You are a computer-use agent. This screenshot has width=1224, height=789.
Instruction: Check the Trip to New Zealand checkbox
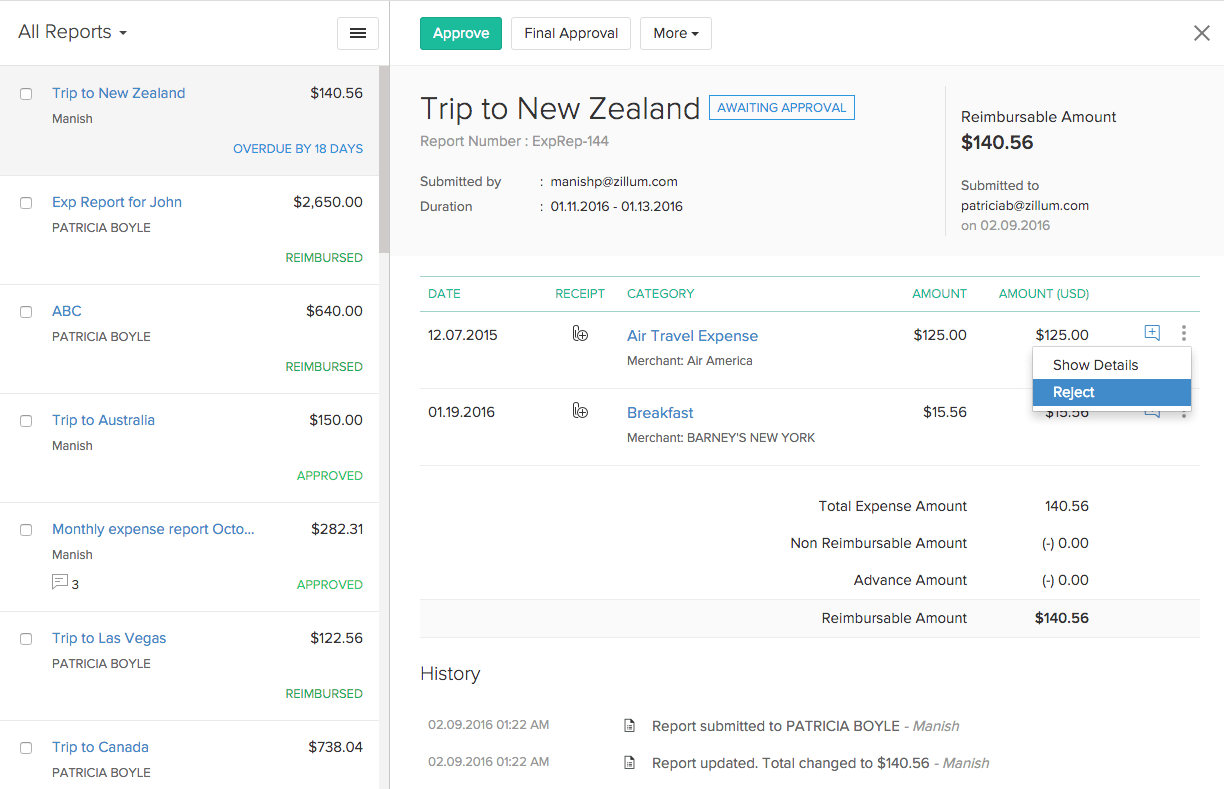[x=25, y=93]
